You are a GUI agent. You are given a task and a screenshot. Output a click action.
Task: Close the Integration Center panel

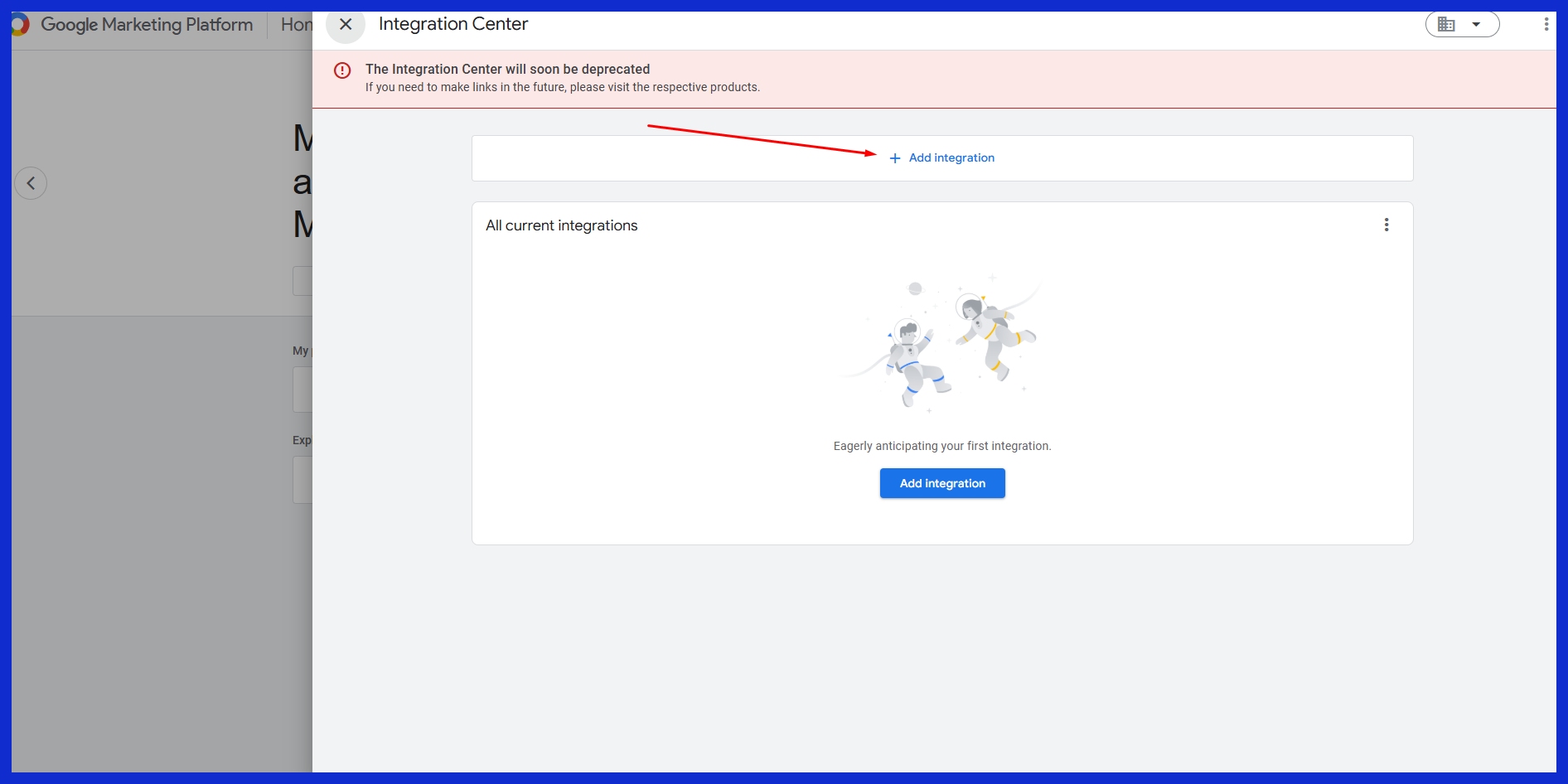[x=346, y=24]
